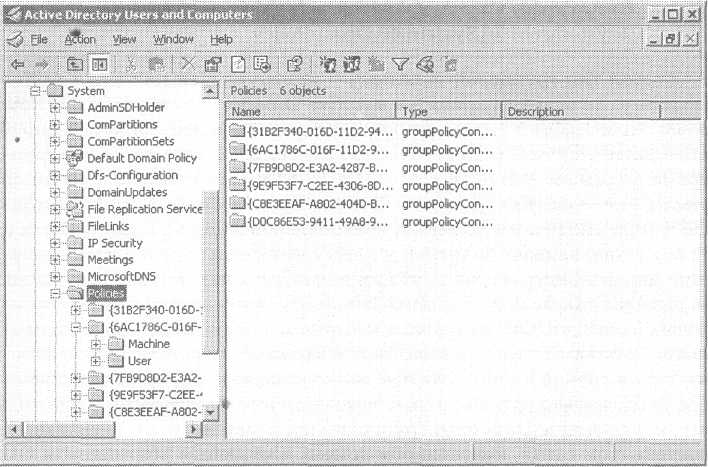Open the View menu
This screenshot has width=708, height=467.
(x=124, y=40)
